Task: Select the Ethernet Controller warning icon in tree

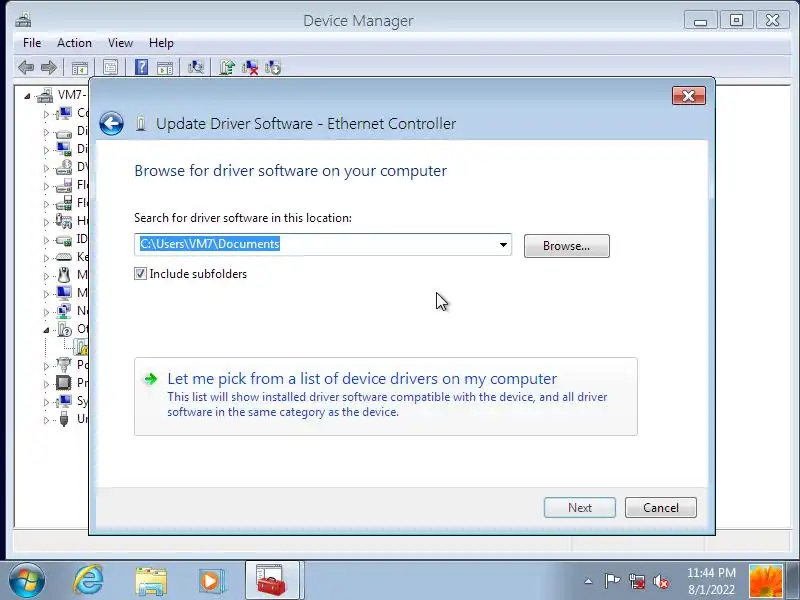Action: click(82, 347)
